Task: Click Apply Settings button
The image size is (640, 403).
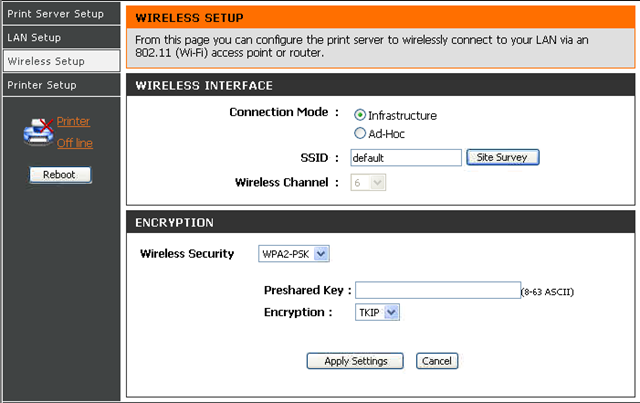Action: click(355, 361)
